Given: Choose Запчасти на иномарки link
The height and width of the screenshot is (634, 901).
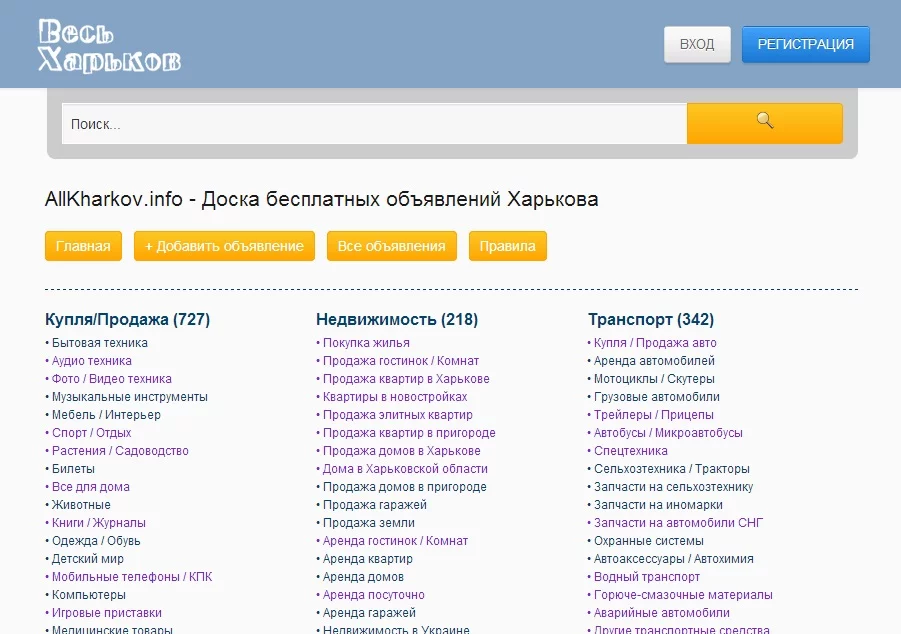Looking at the screenshot, I should (659, 505).
